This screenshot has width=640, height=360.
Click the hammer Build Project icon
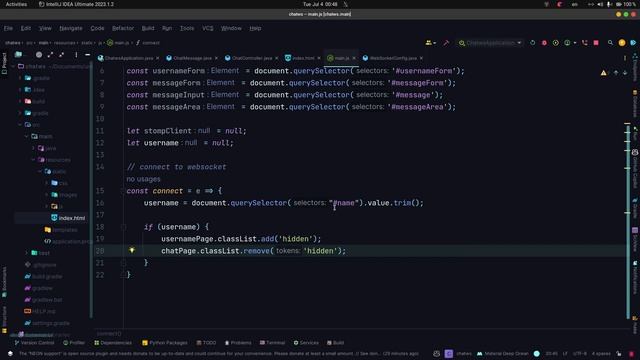click(446, 42)
